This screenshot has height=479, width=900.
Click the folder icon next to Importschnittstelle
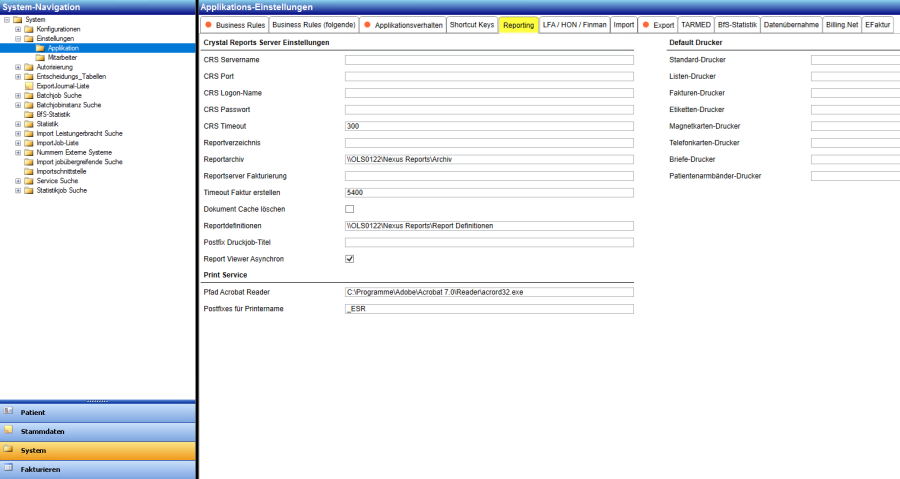pyautogui.click(x=29, y=171)
